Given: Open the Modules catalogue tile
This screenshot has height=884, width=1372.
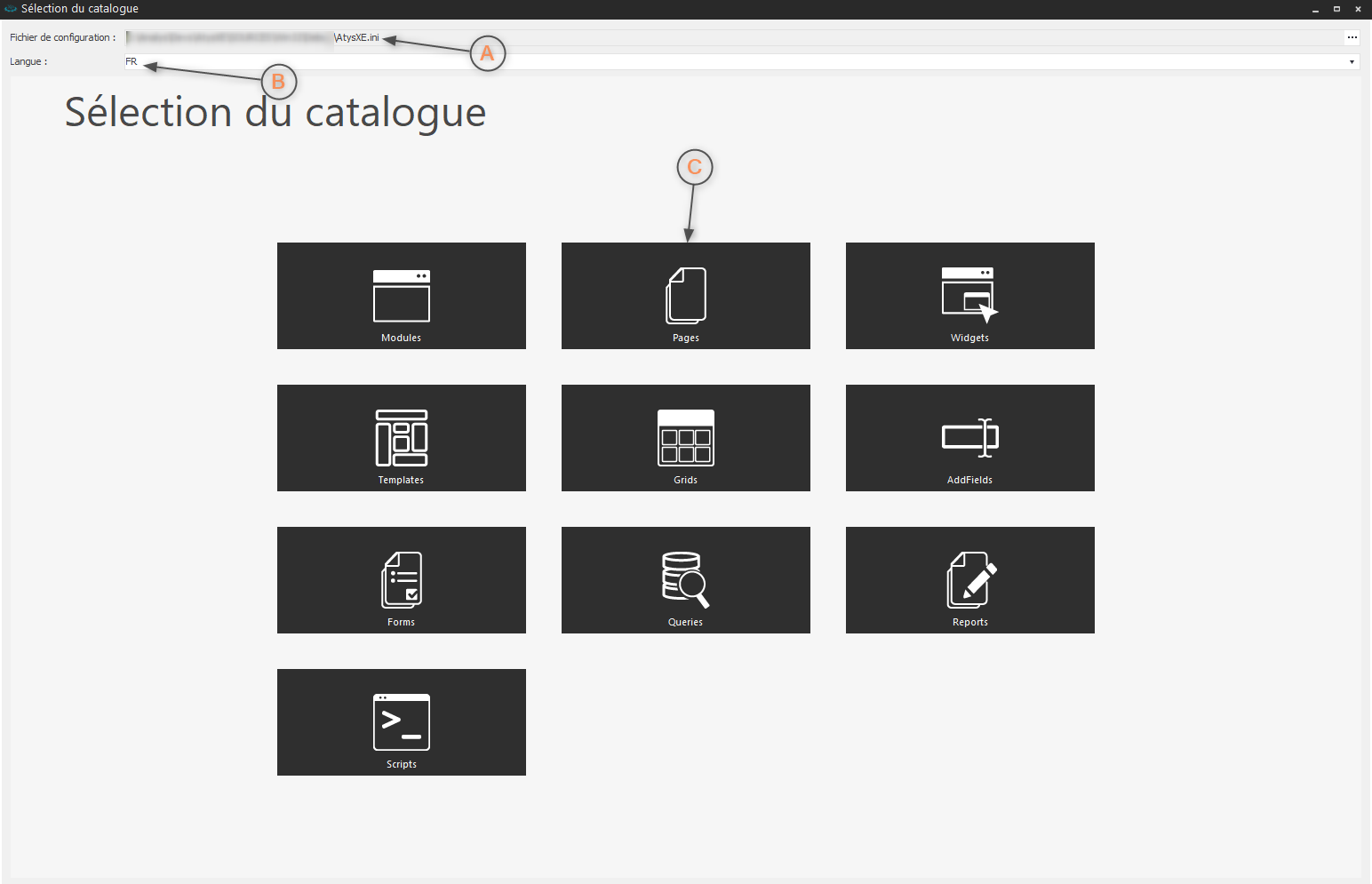Looking at the screenshot, I should 401,296.
